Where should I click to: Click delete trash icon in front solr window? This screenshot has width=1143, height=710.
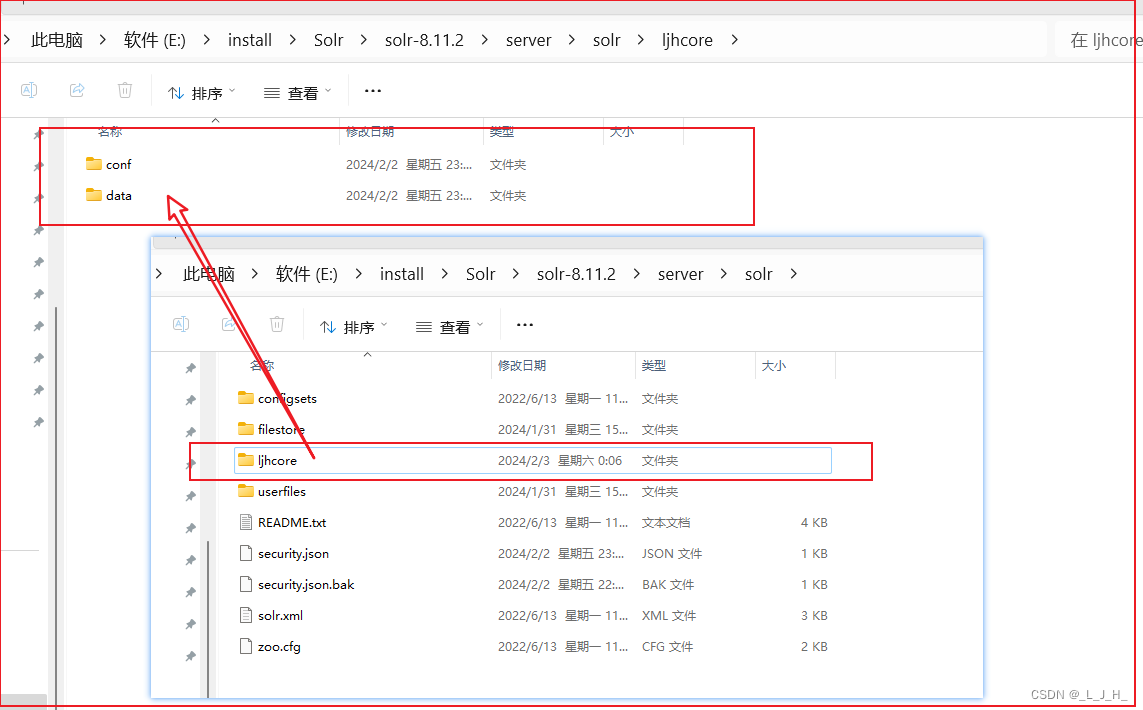point(276,324)
